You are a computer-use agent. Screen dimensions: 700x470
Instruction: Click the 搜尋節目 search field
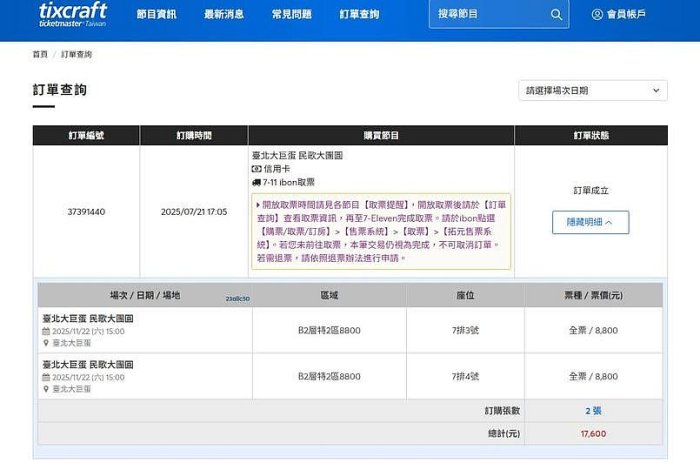tap(490, 14)
